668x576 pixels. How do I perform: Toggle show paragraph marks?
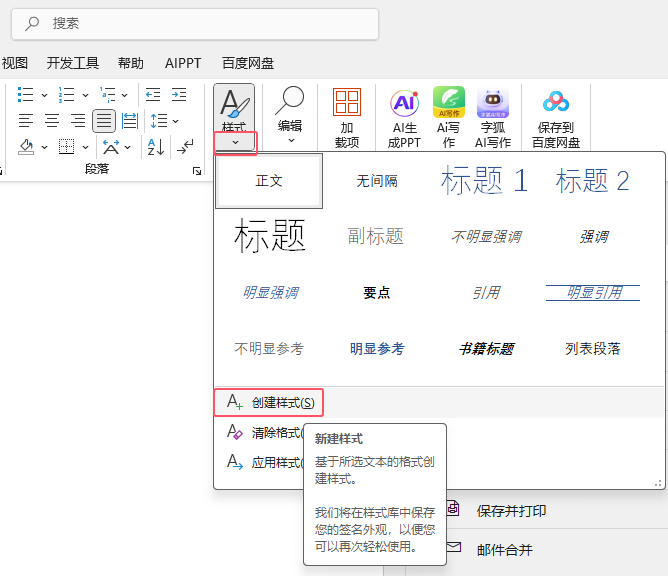pos(185,147)
